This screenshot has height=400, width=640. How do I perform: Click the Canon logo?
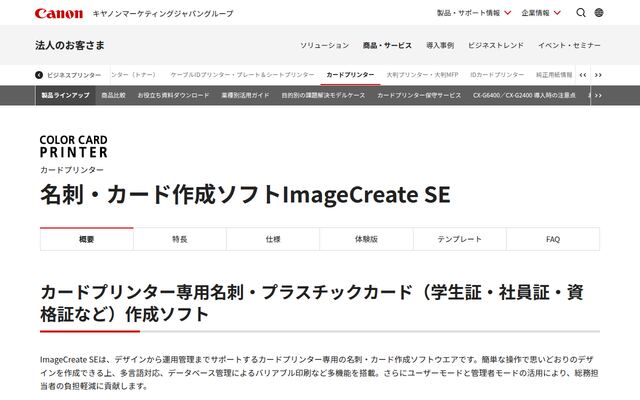pos(59,13)
